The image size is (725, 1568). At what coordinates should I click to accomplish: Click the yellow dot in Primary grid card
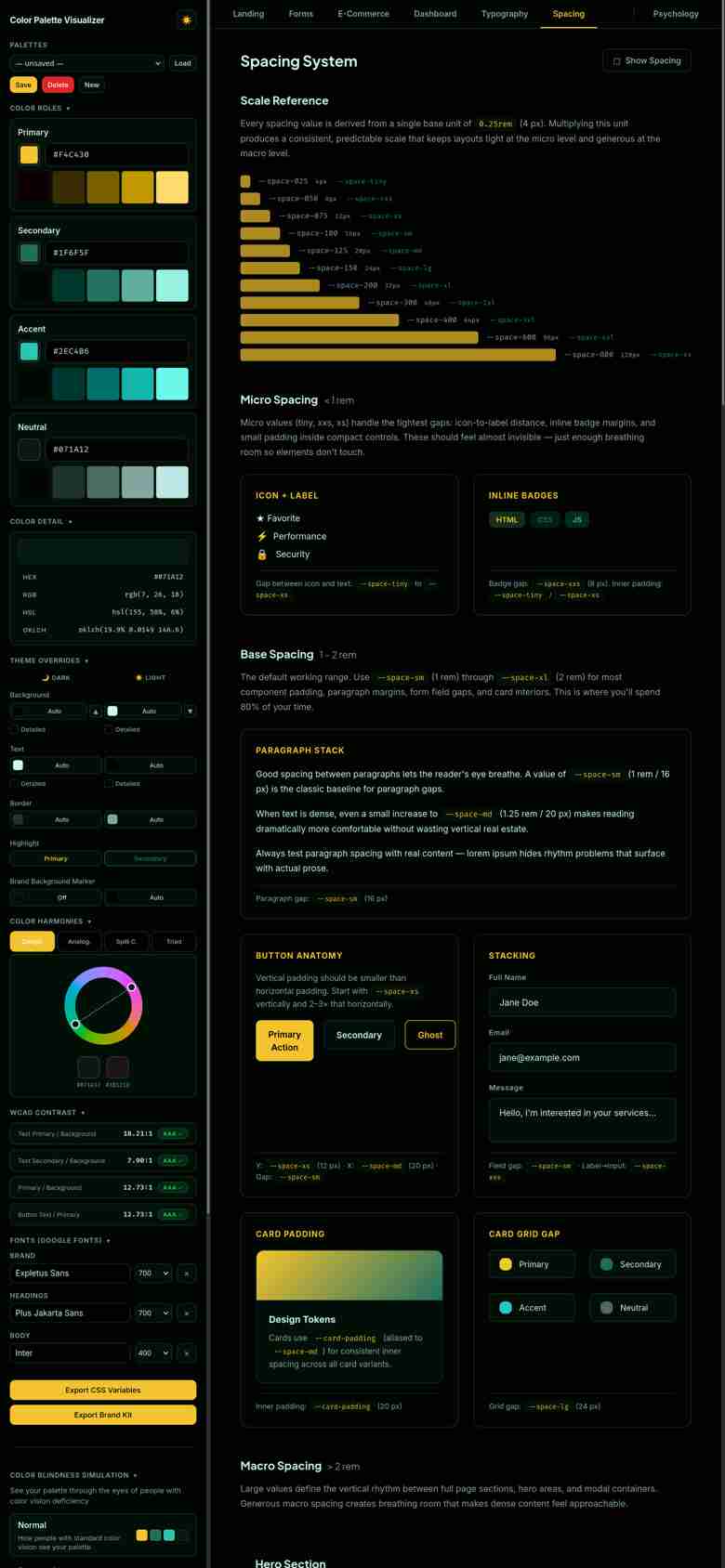click(x=506, y=1264)
